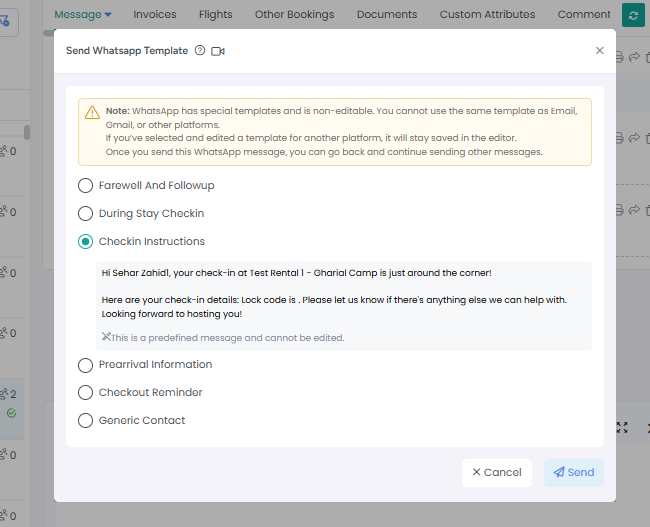Send the WhatsApp template message
The height and width of the screenshot is (527, 650).
pyautogui.click(x=574, y=473)
